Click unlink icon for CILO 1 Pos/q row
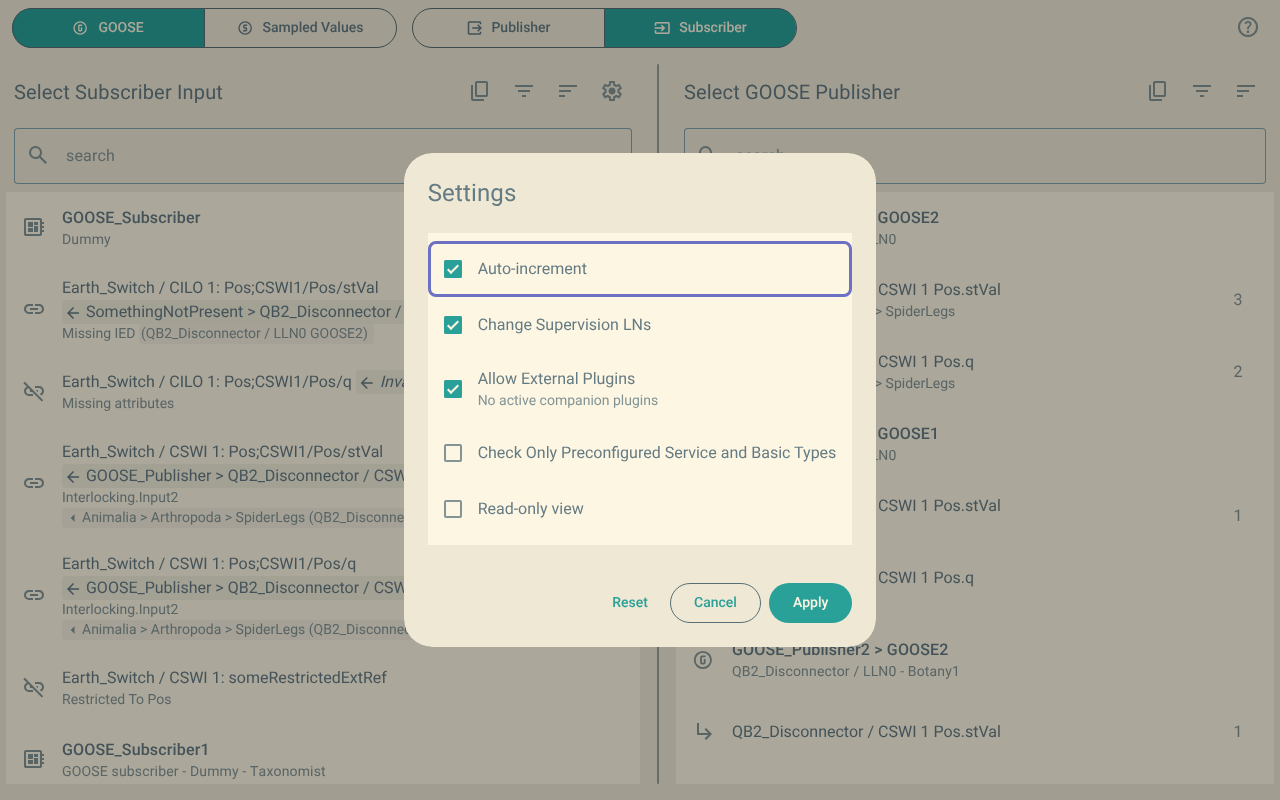 [x=34, y=392]
